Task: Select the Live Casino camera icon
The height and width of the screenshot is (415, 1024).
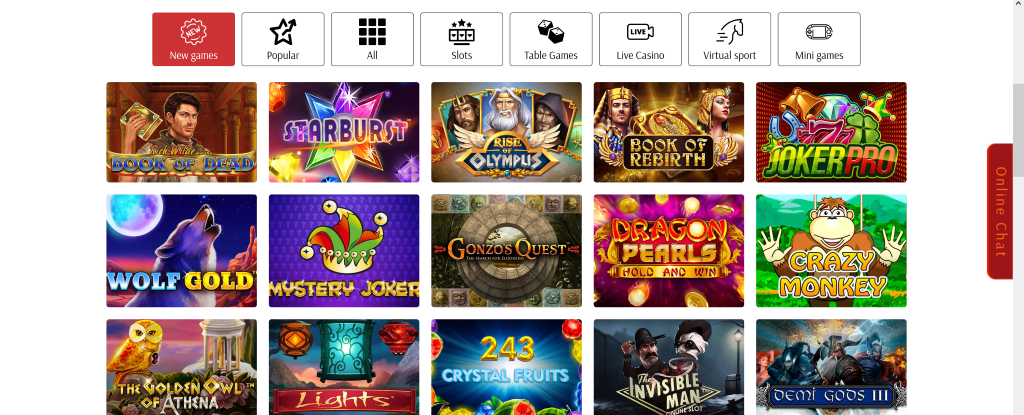Action: pyautogui.click(x=640, y=31)
